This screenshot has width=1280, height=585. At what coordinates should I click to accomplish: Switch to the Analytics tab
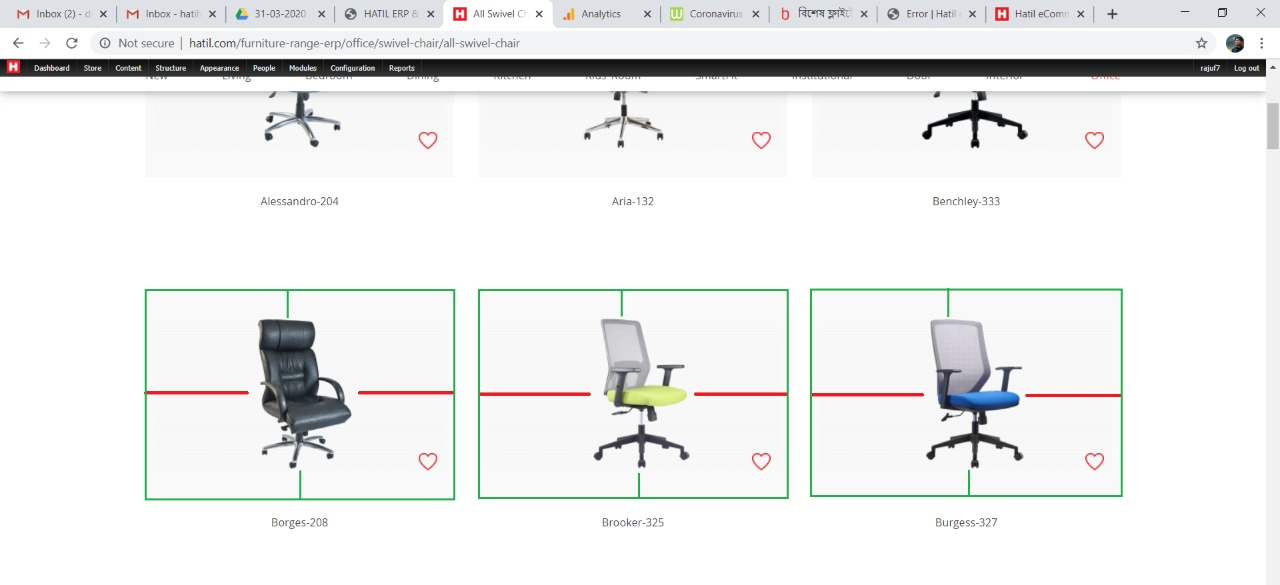604,14
